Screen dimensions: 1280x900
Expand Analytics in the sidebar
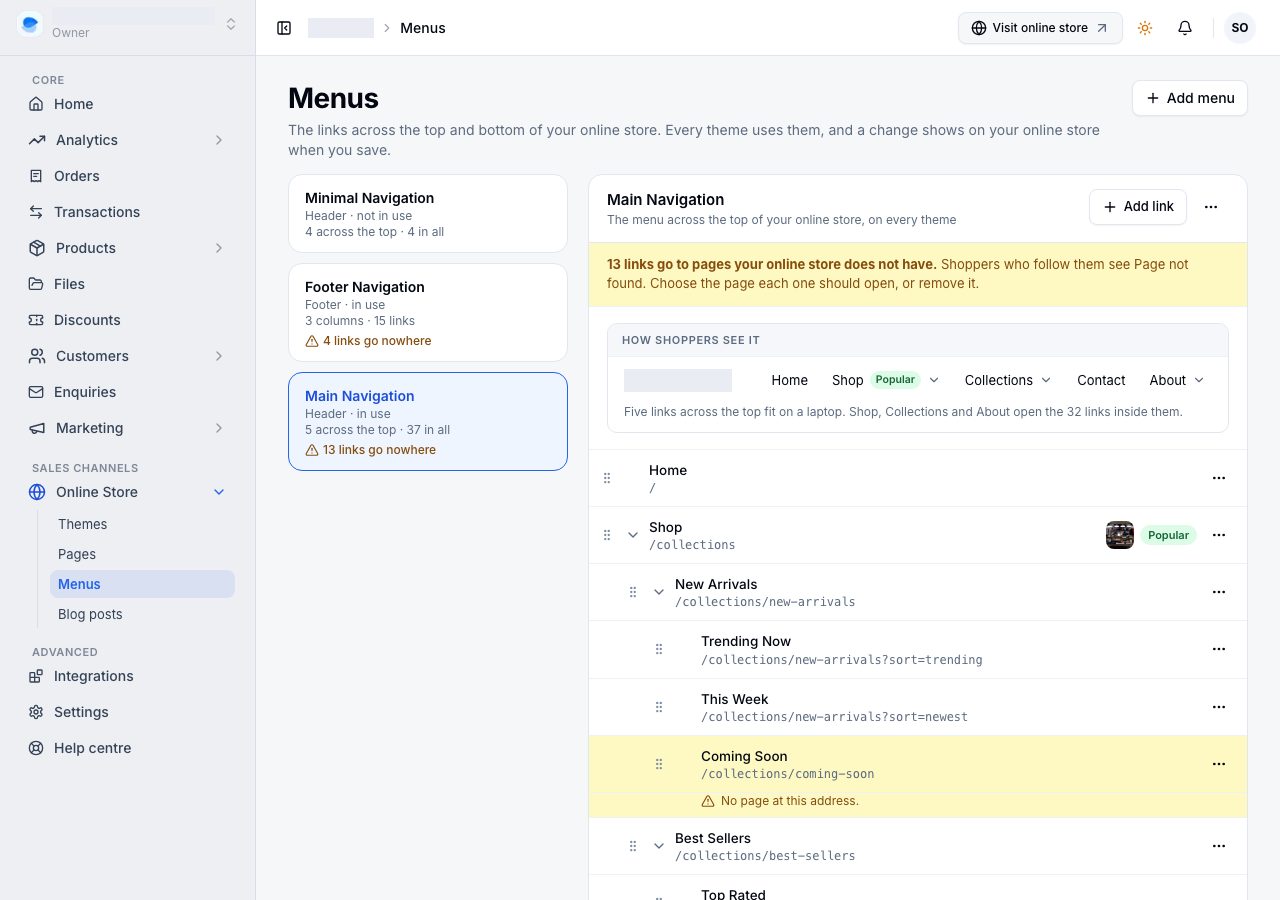219,140
